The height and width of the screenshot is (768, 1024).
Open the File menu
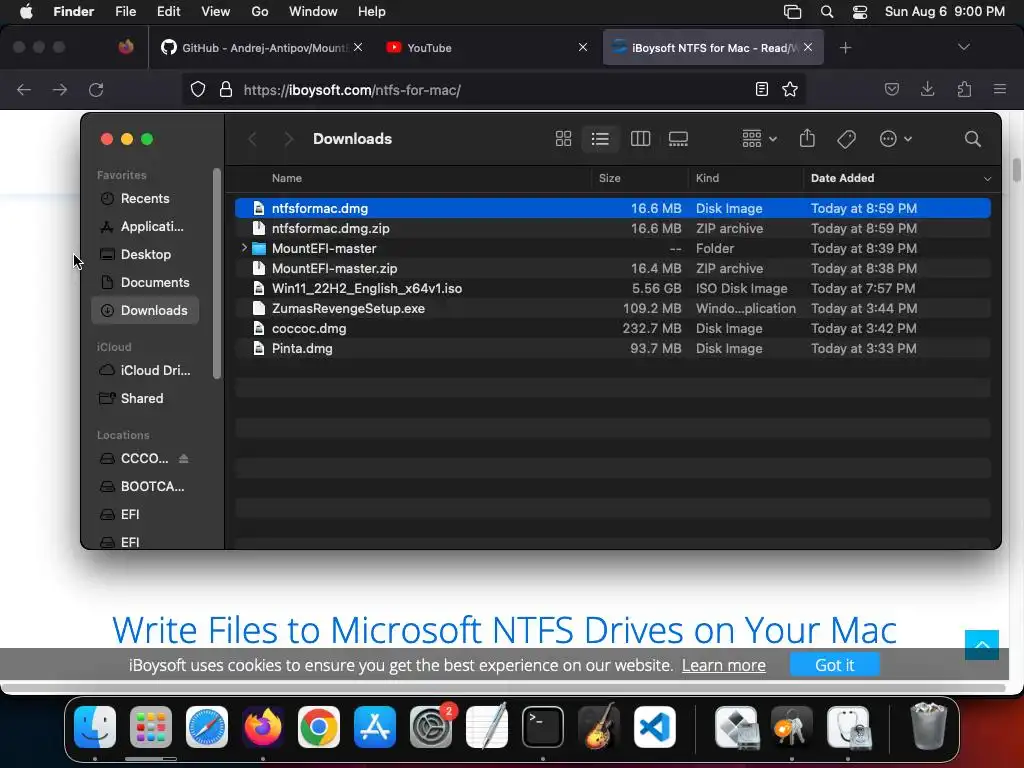pyautogui.click(x=125, y=12)
